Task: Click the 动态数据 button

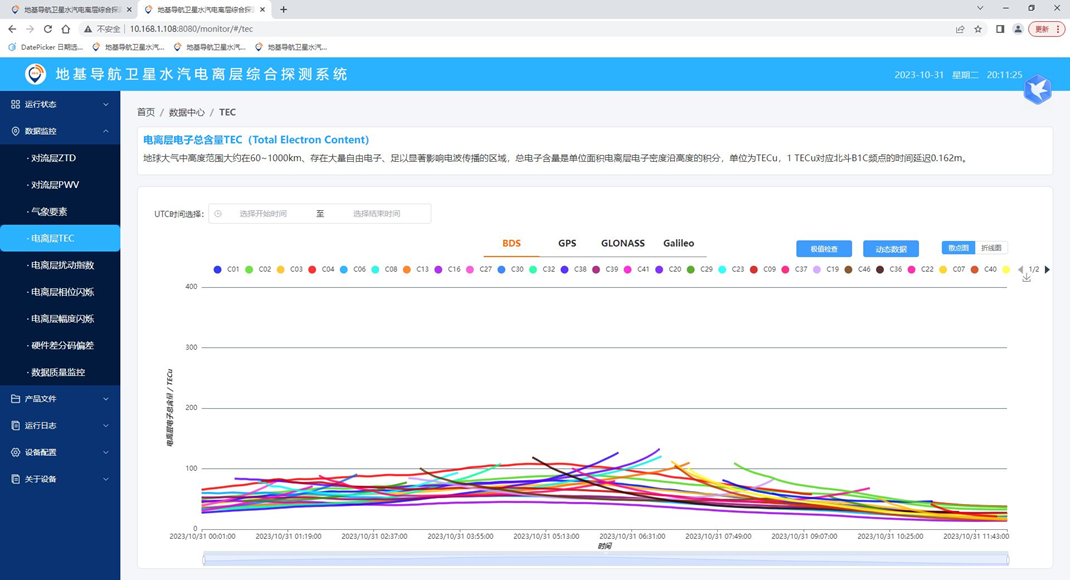Action: tap(891, 249)
